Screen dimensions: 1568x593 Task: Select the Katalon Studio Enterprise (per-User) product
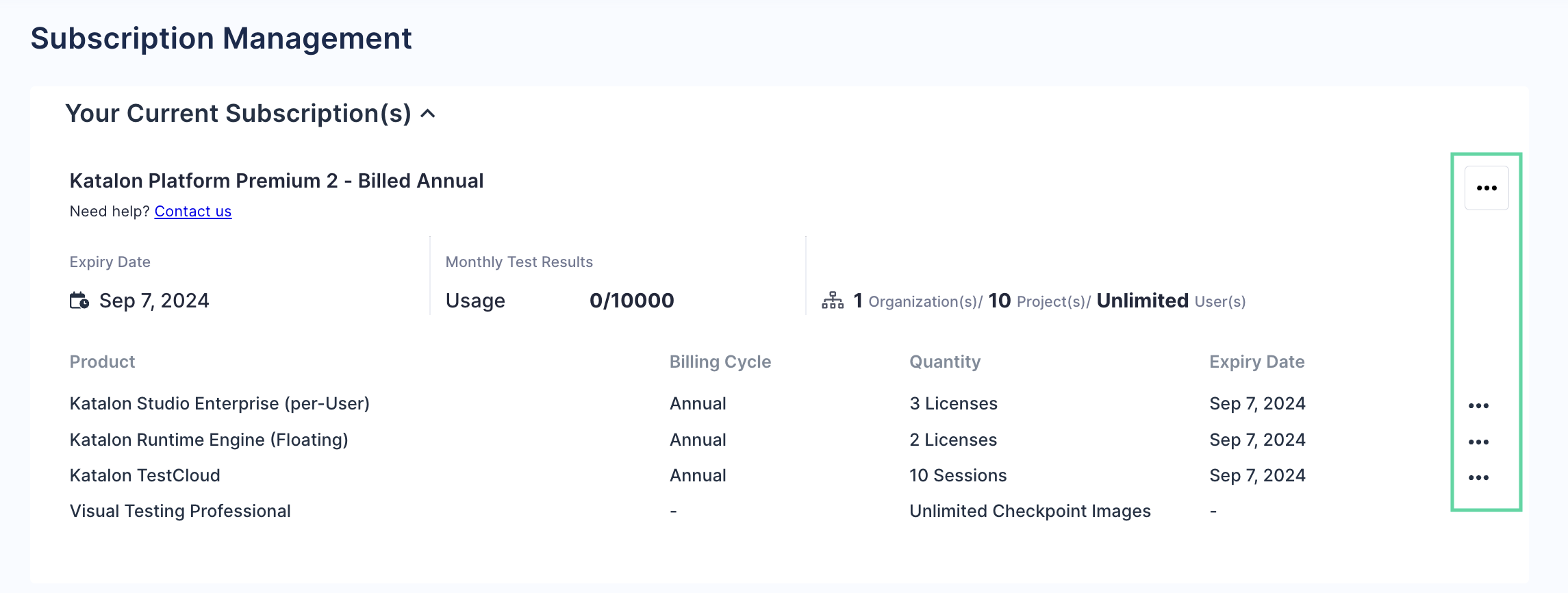point(220,404)
